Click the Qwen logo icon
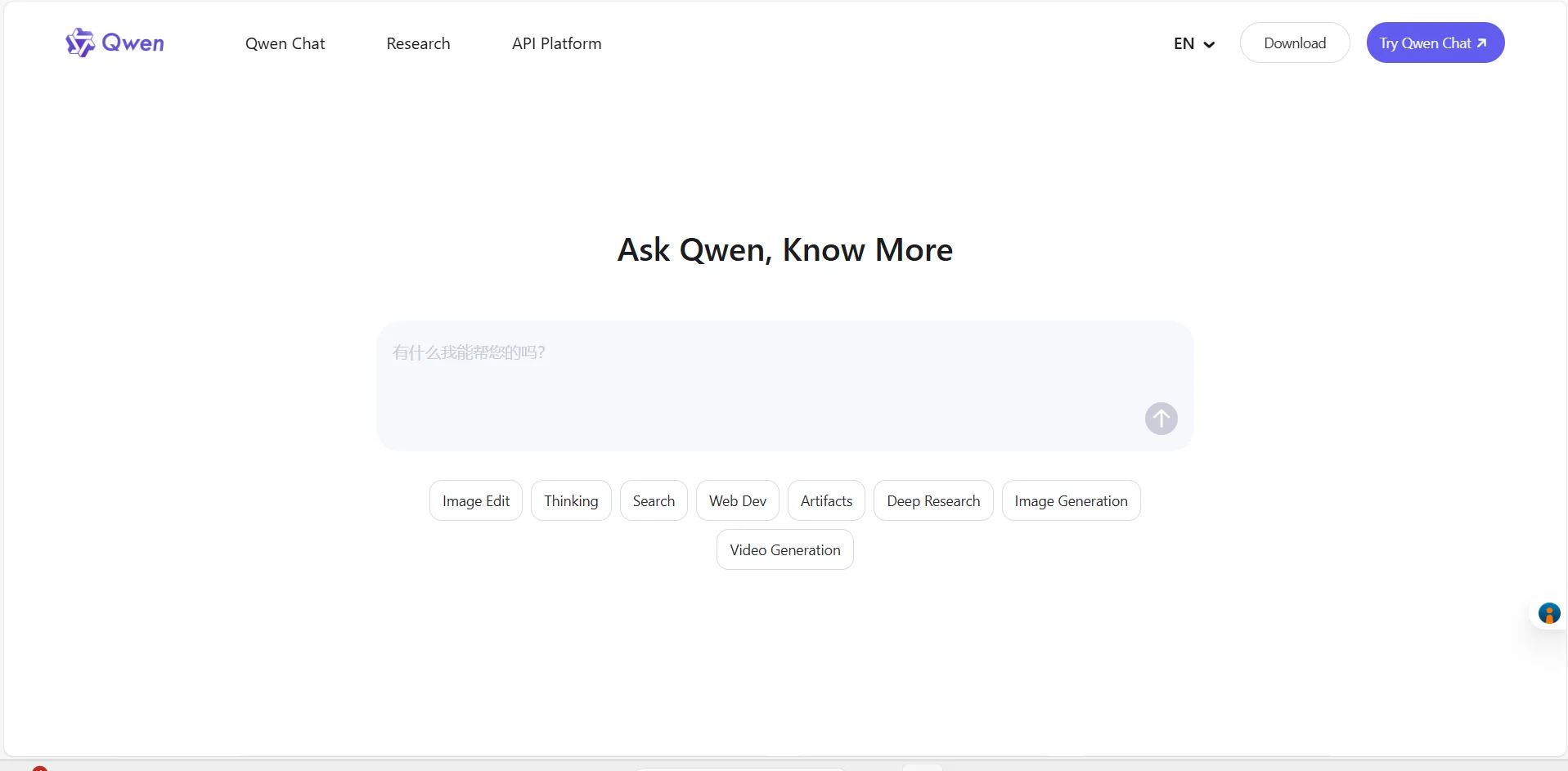This screenshot has width=1568, height=771. (80, 43)
